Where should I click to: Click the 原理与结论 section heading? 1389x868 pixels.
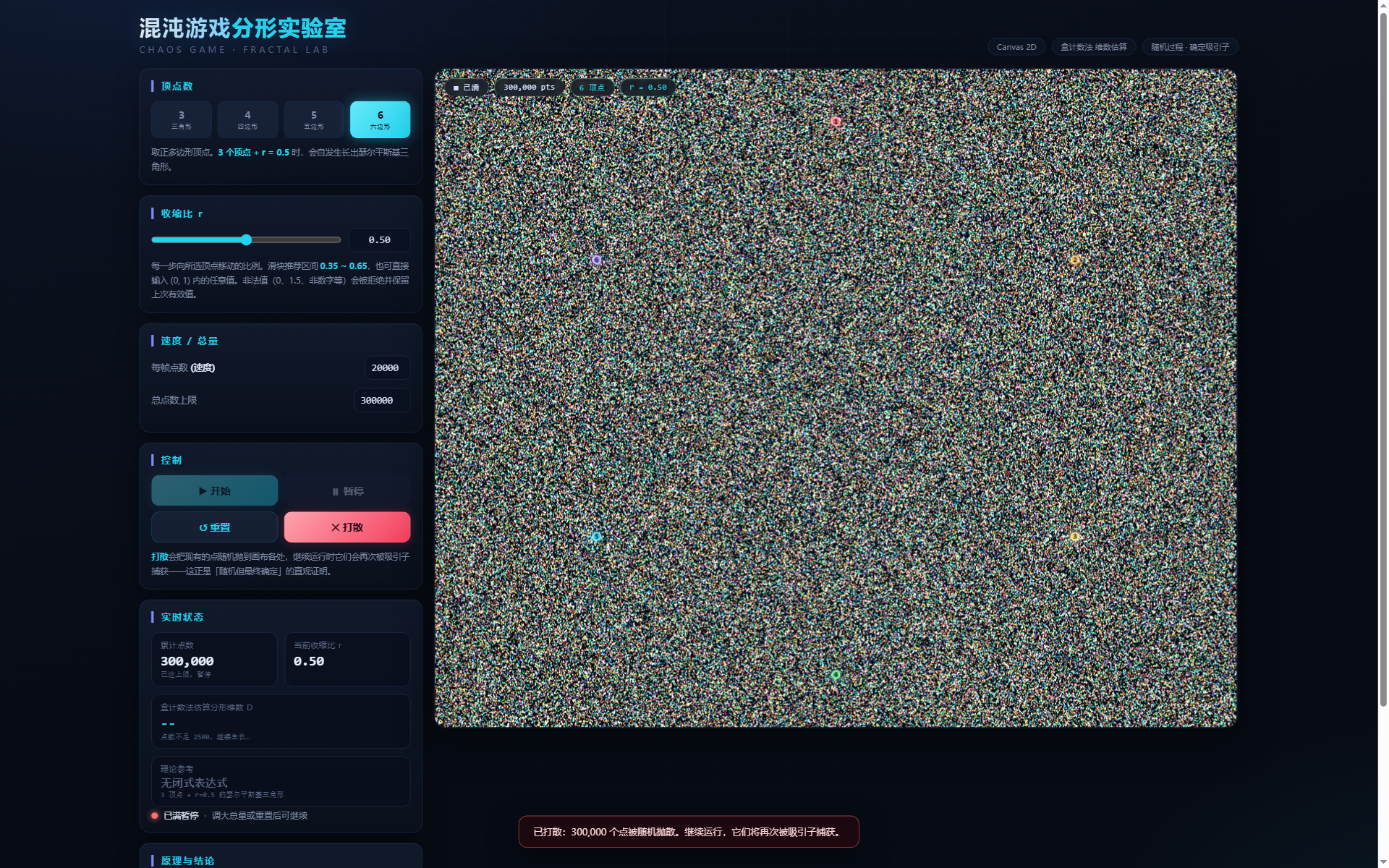click(187, 861)
